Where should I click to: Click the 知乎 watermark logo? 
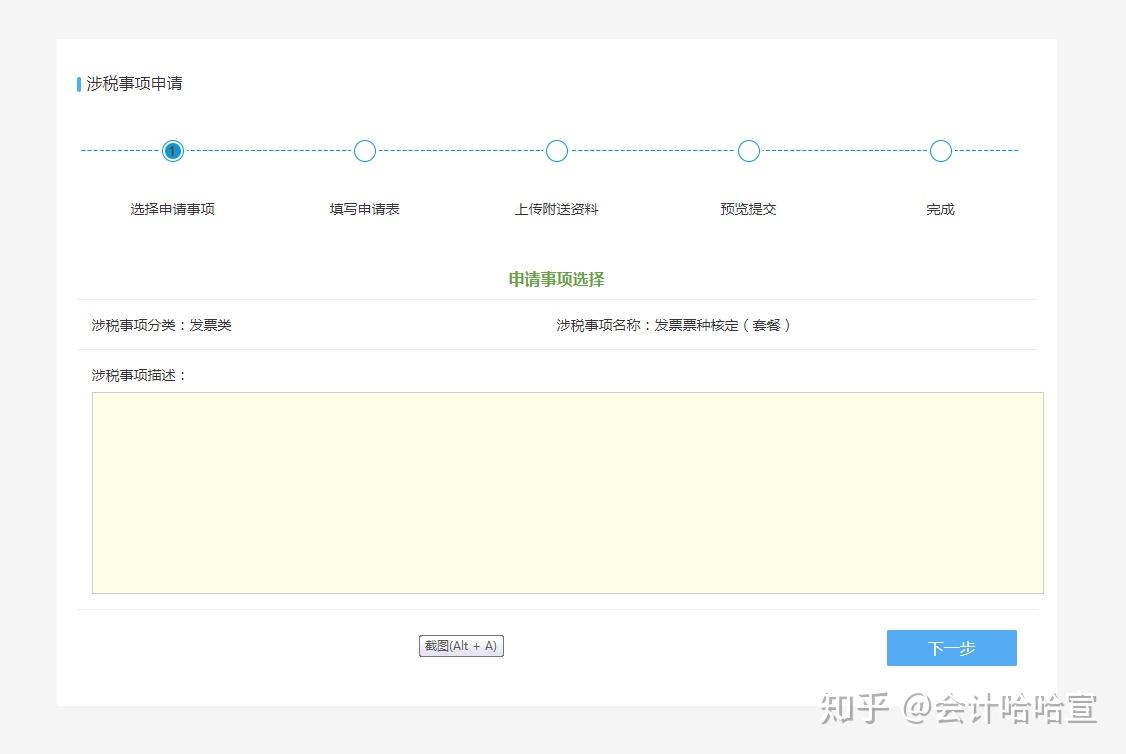(855, 709)
